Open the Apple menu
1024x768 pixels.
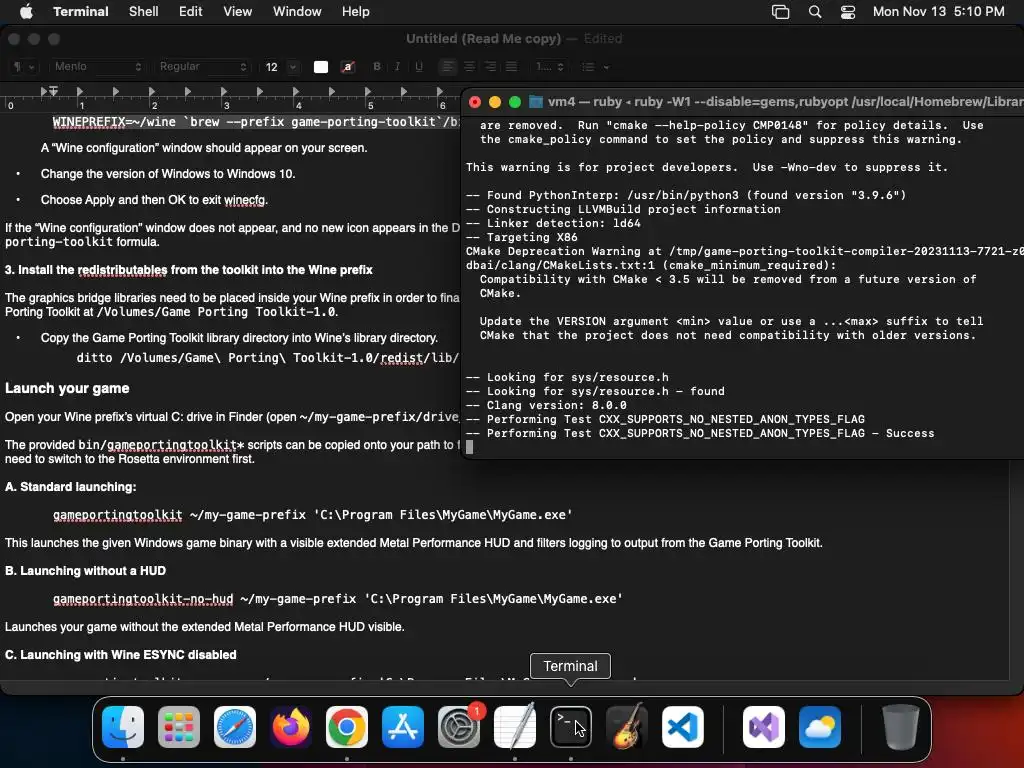pos(26,11)
